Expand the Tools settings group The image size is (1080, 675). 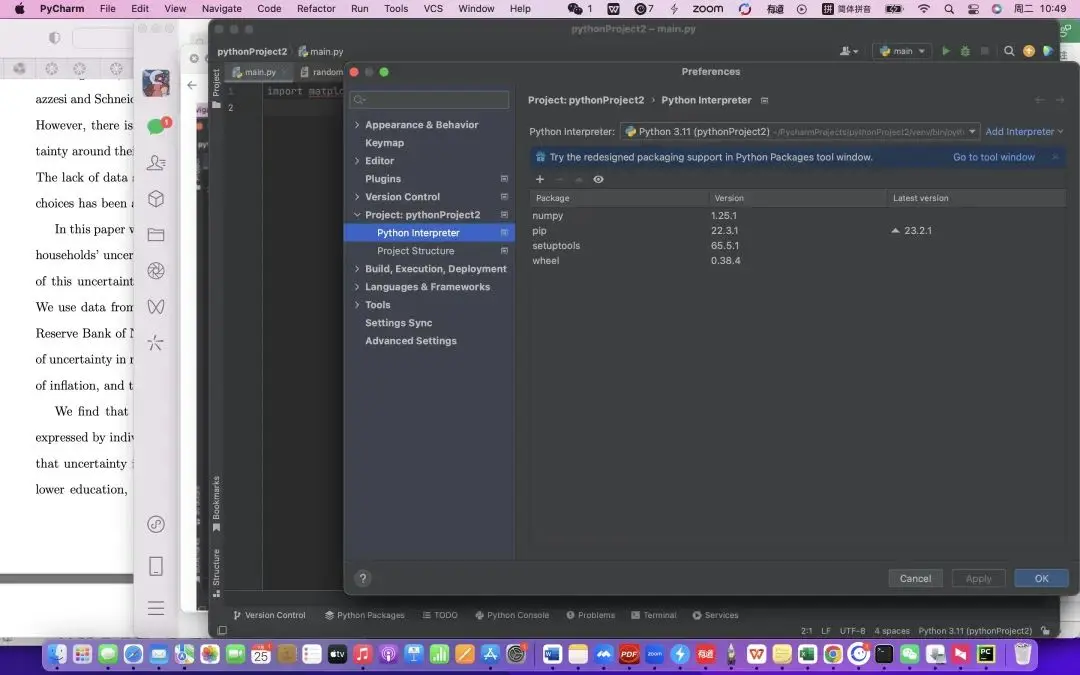(x=357, y=304)
